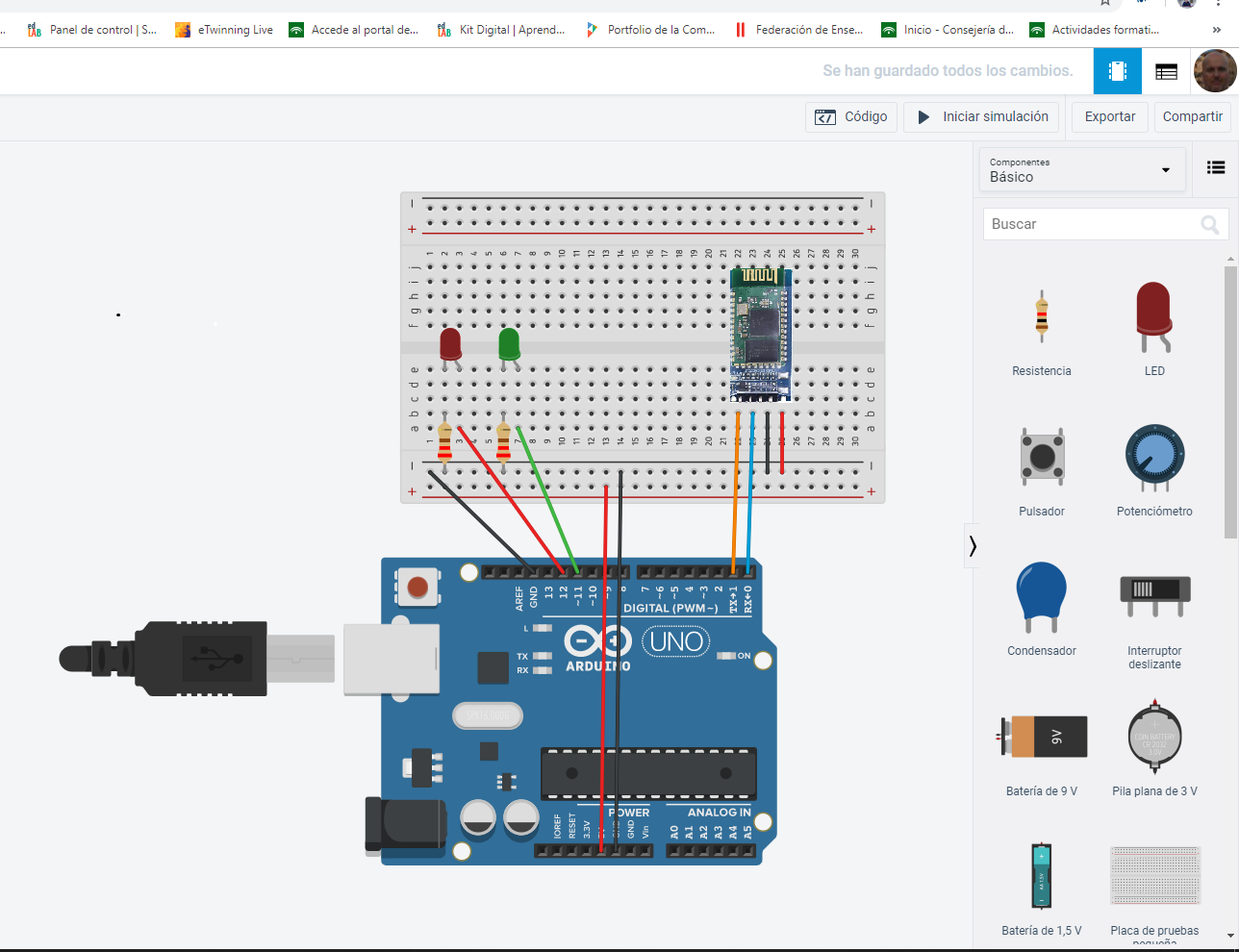Screen dimensions: 1239x952
Task: Open user profile avatar
Action: click(1215, 71)
